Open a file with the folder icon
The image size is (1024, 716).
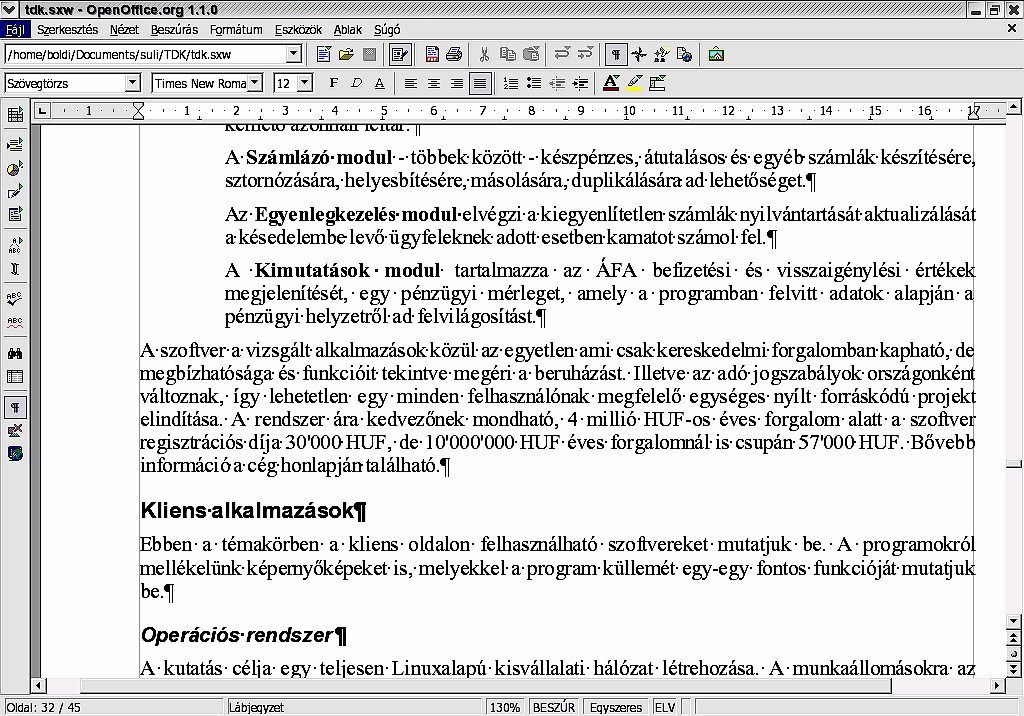pyautogui.click(x=346, y=54)
